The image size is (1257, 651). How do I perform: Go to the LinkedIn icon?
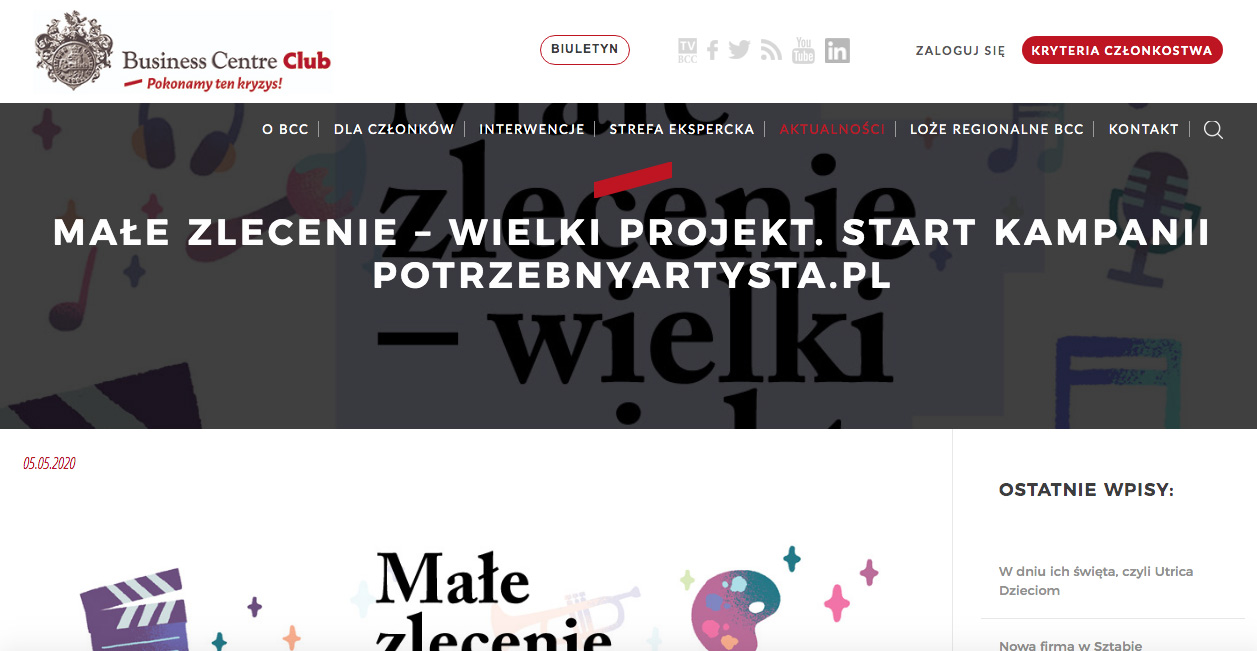(x=837, y=50)
